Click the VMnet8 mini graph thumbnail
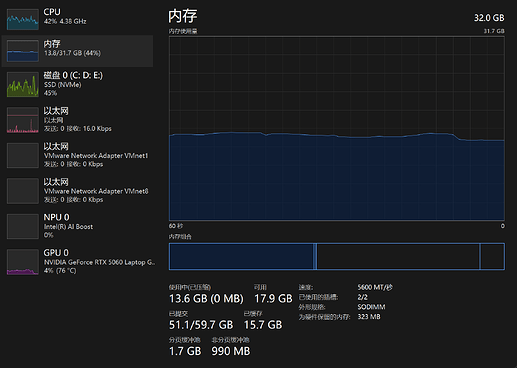The height and width of the screenshot is (368, 517). click(23, 191)
